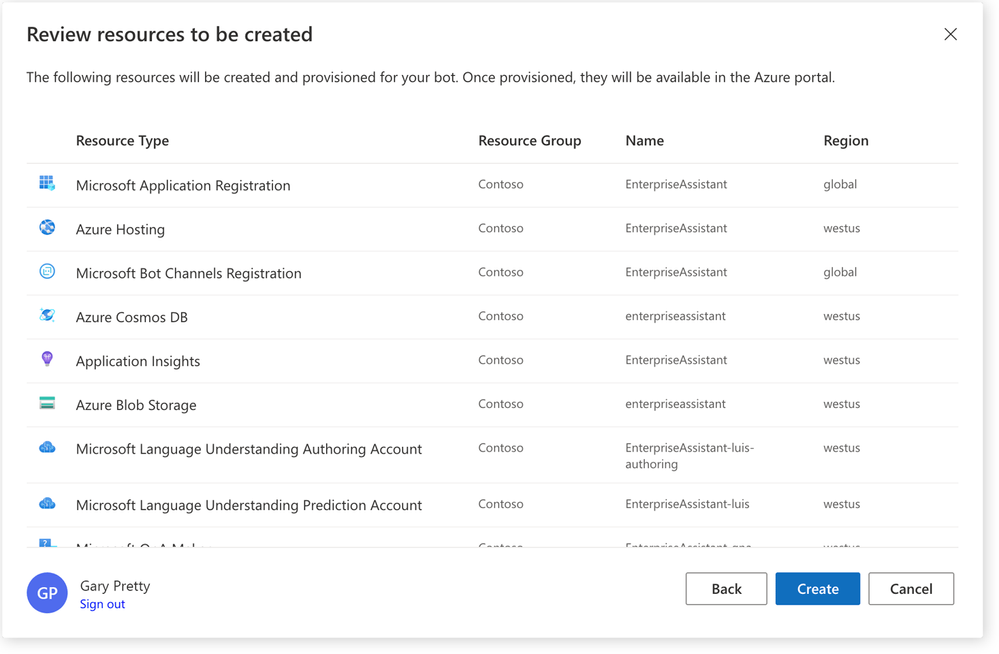Sign out of Gary Pretty account
999x654 pixels.
[x=103, y=604]
